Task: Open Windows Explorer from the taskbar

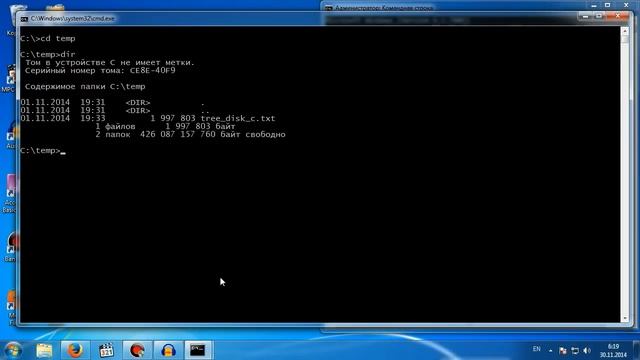Action: point(44,350)
